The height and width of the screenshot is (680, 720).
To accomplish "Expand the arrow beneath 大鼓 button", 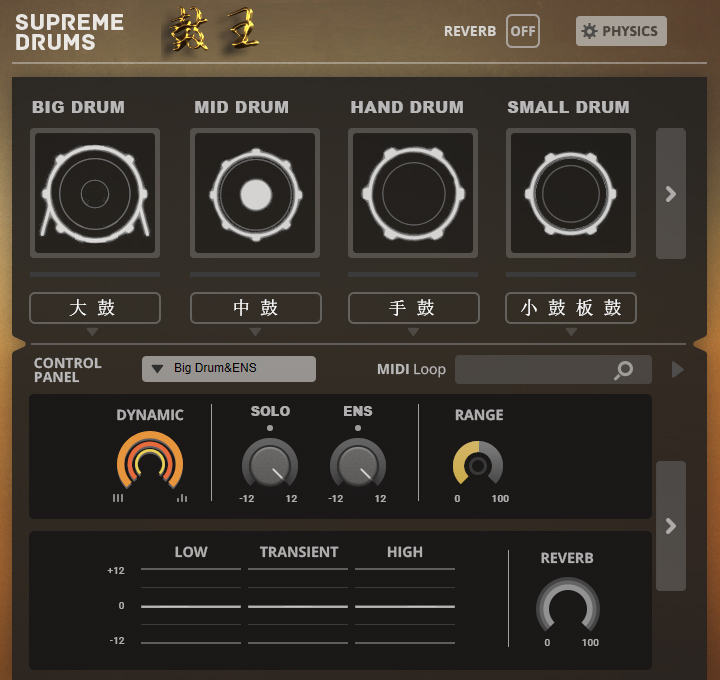I will click(92, 332).
